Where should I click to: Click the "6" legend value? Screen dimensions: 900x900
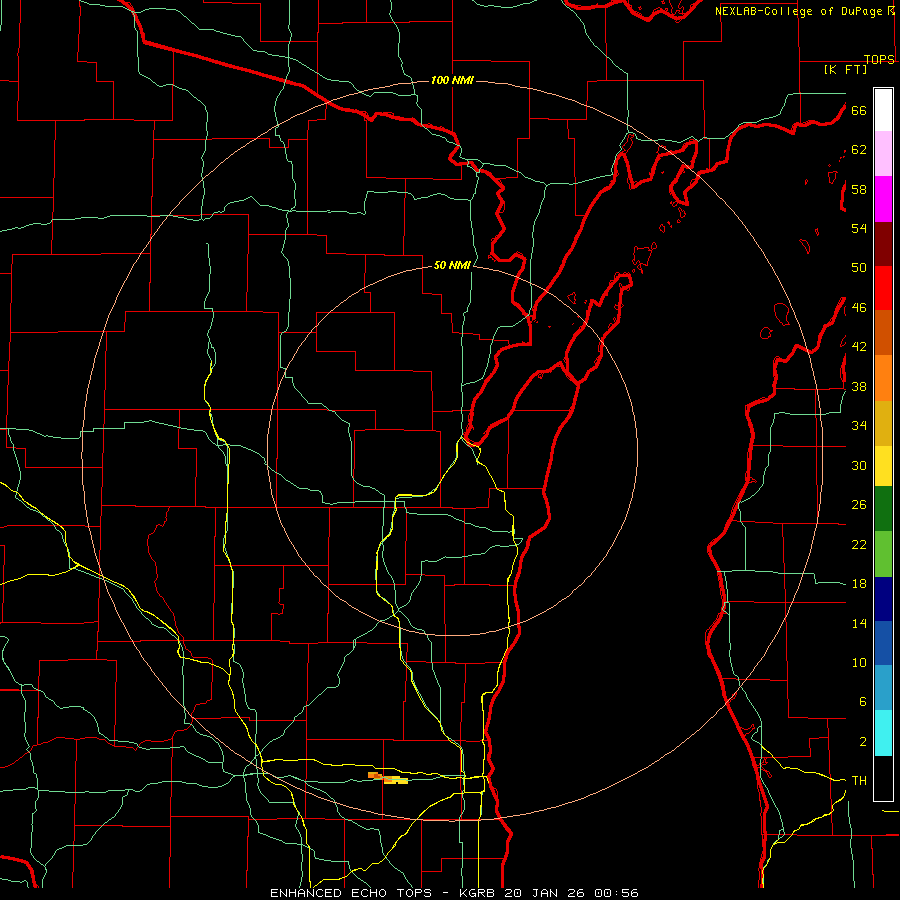pos(863,702)
